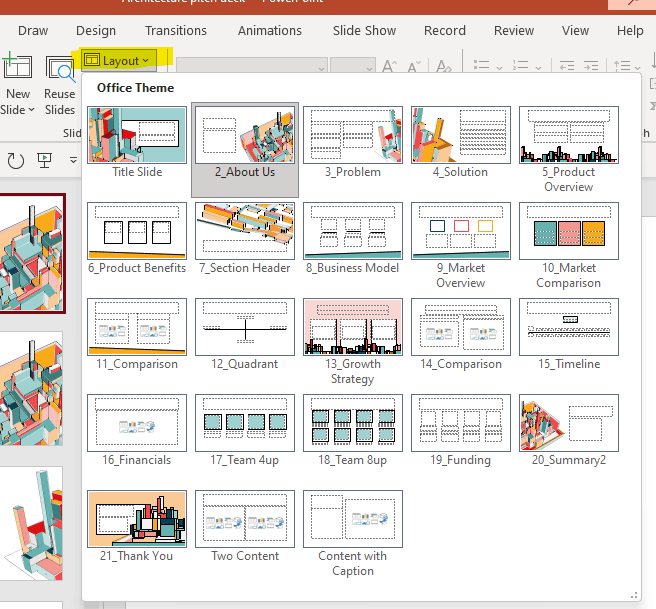The width and height of the screenshot is (656, 609).
Task: Open the View tab
Action: point(575,31)
